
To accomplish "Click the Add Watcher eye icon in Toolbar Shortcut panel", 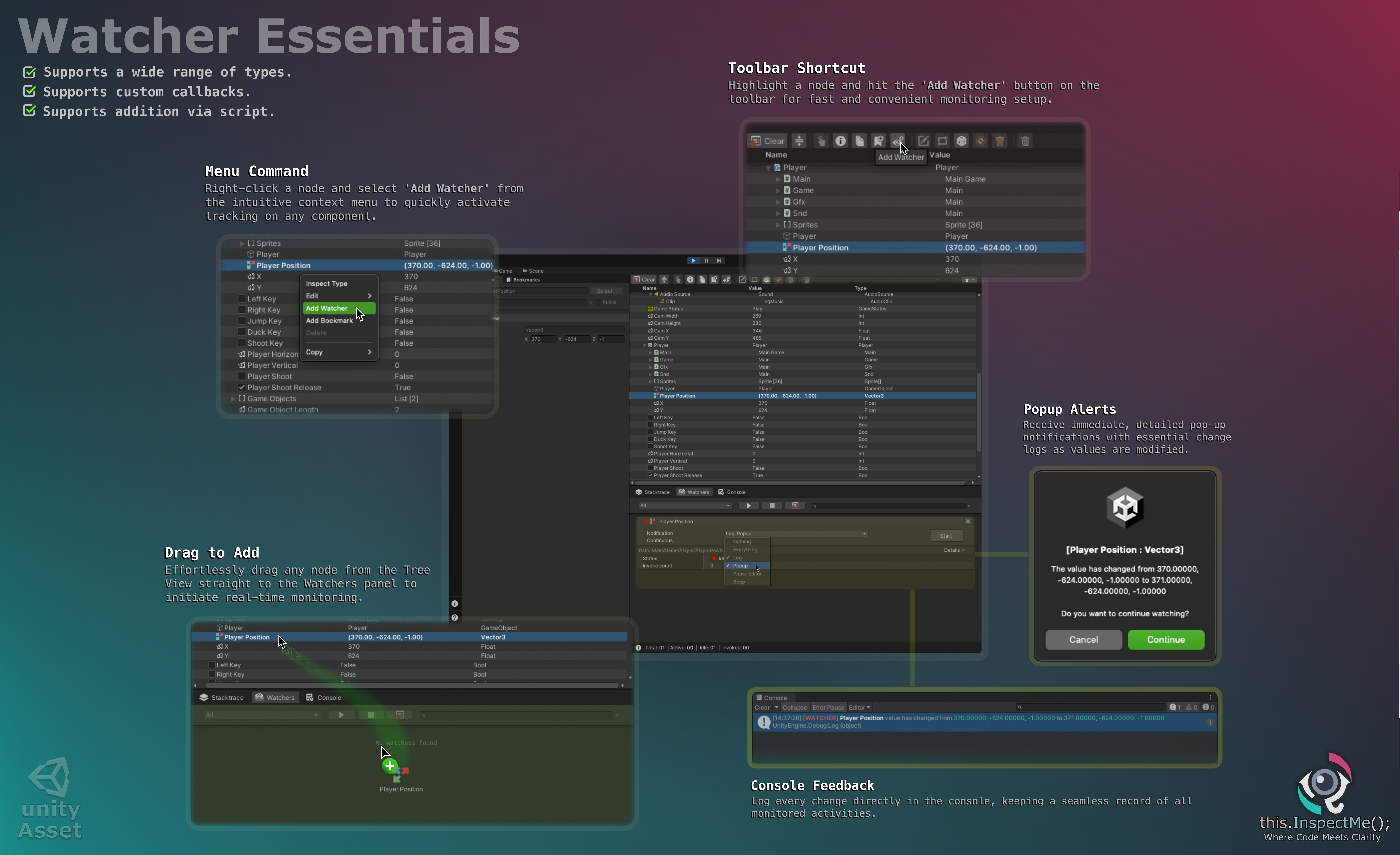I will pos(898,141).
